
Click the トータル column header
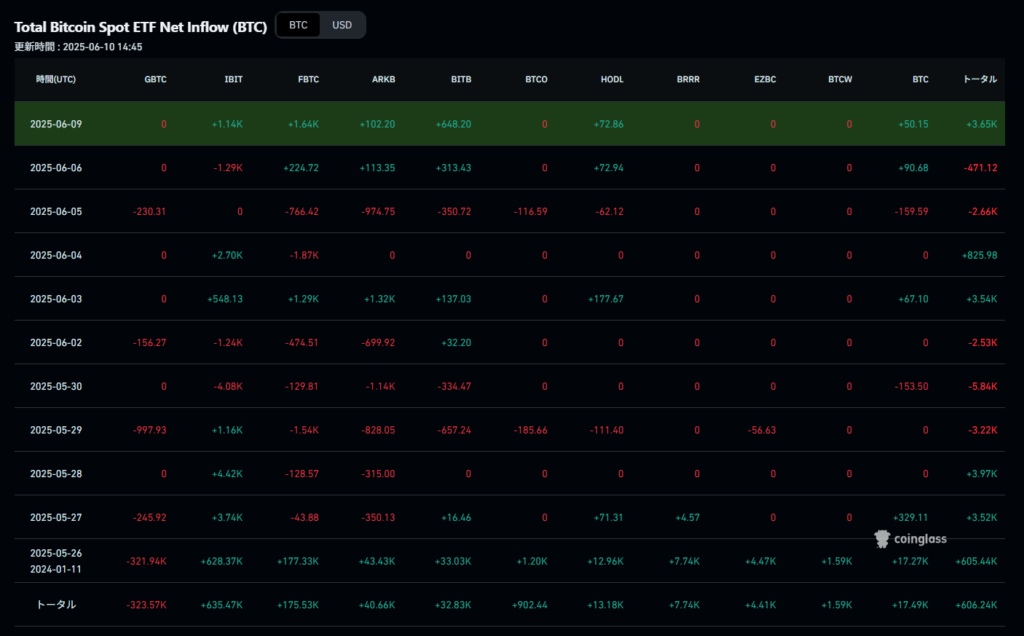980,79
